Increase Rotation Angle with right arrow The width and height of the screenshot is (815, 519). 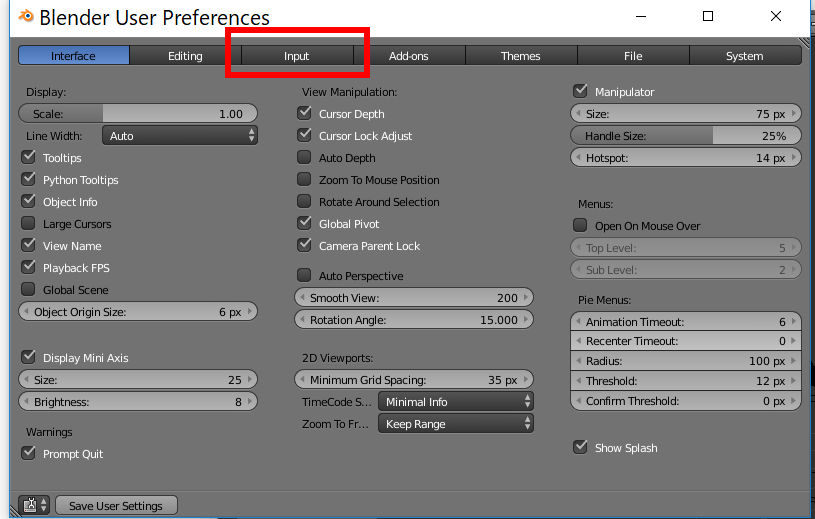(x=526, y=320)
